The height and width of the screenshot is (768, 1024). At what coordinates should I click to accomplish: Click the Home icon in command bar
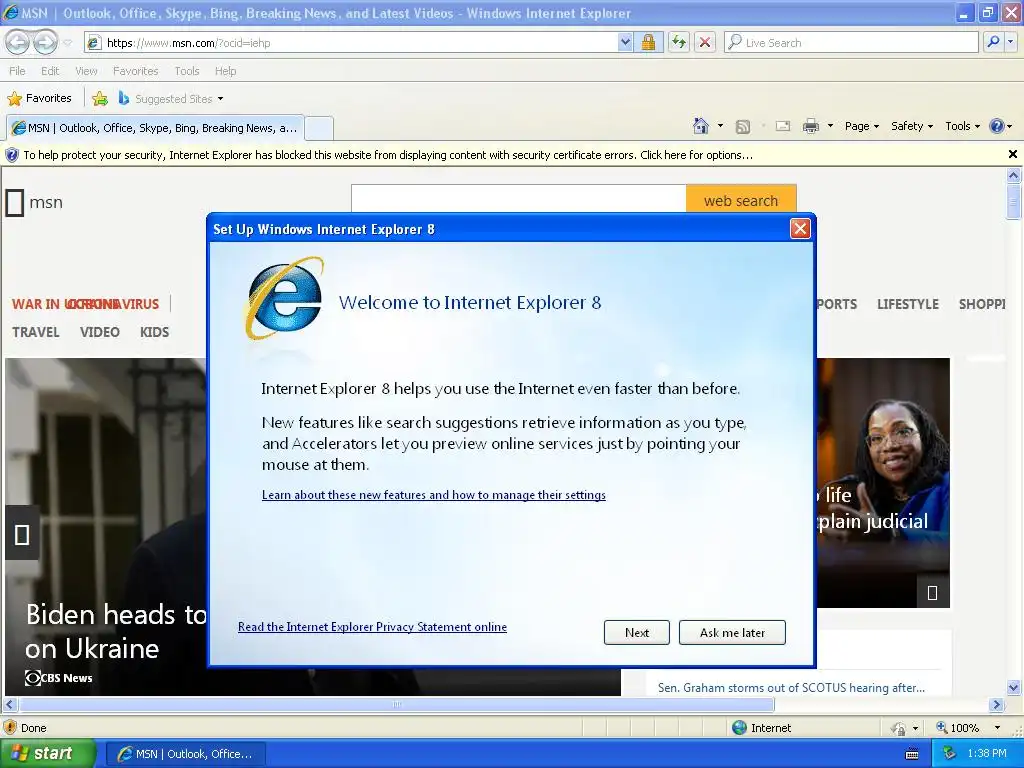pos(701,126)
